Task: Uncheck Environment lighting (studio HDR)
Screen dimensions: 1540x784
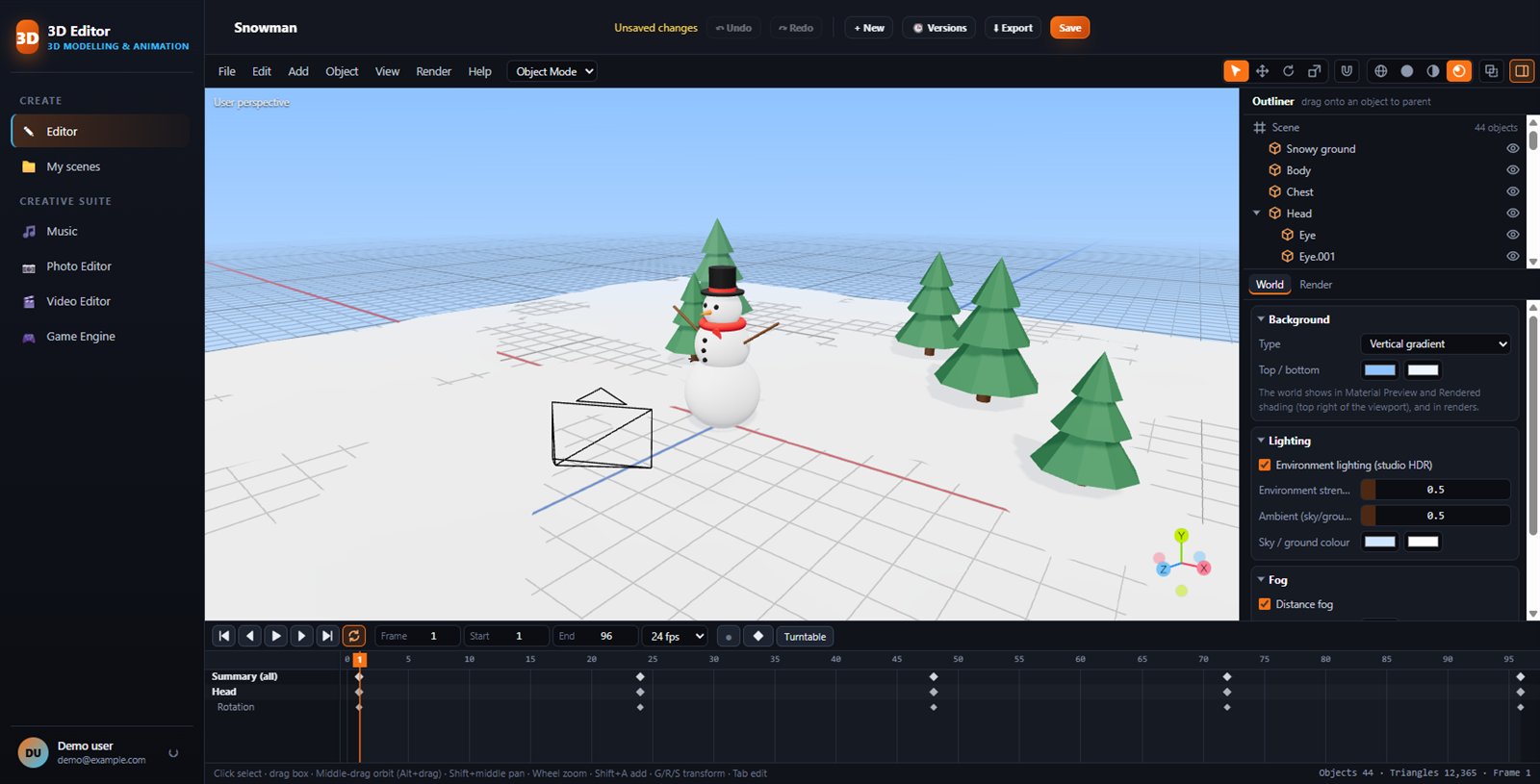Action: point(1265,466)
